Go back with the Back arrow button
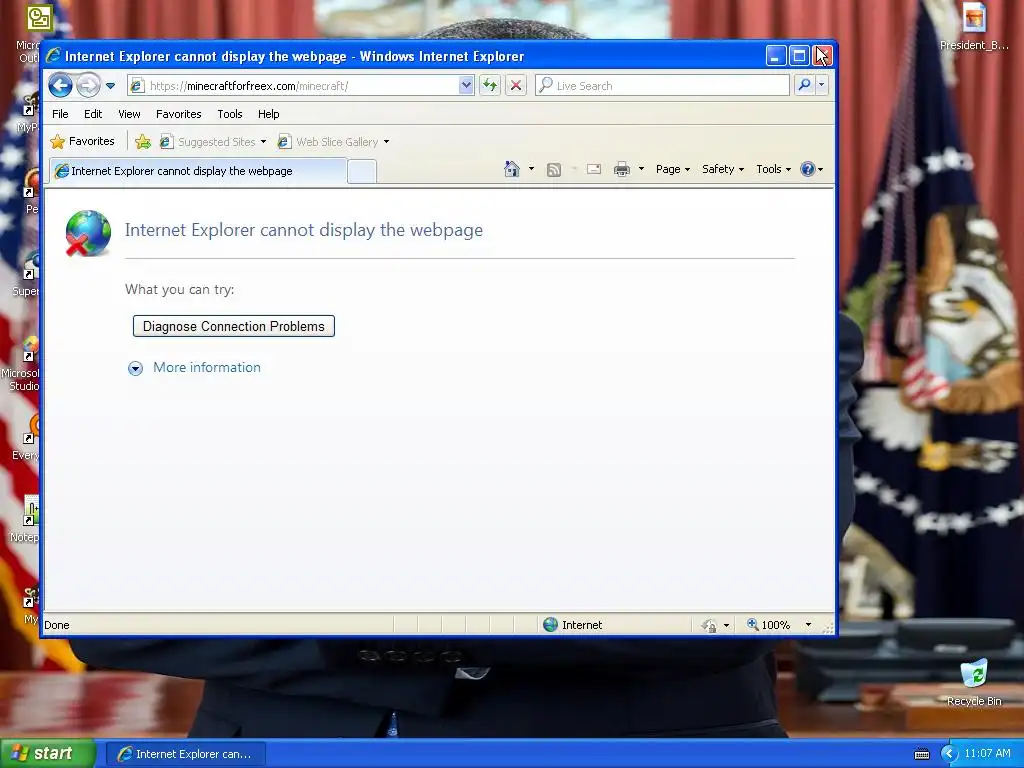The image size is (1024, 768). 60,86
